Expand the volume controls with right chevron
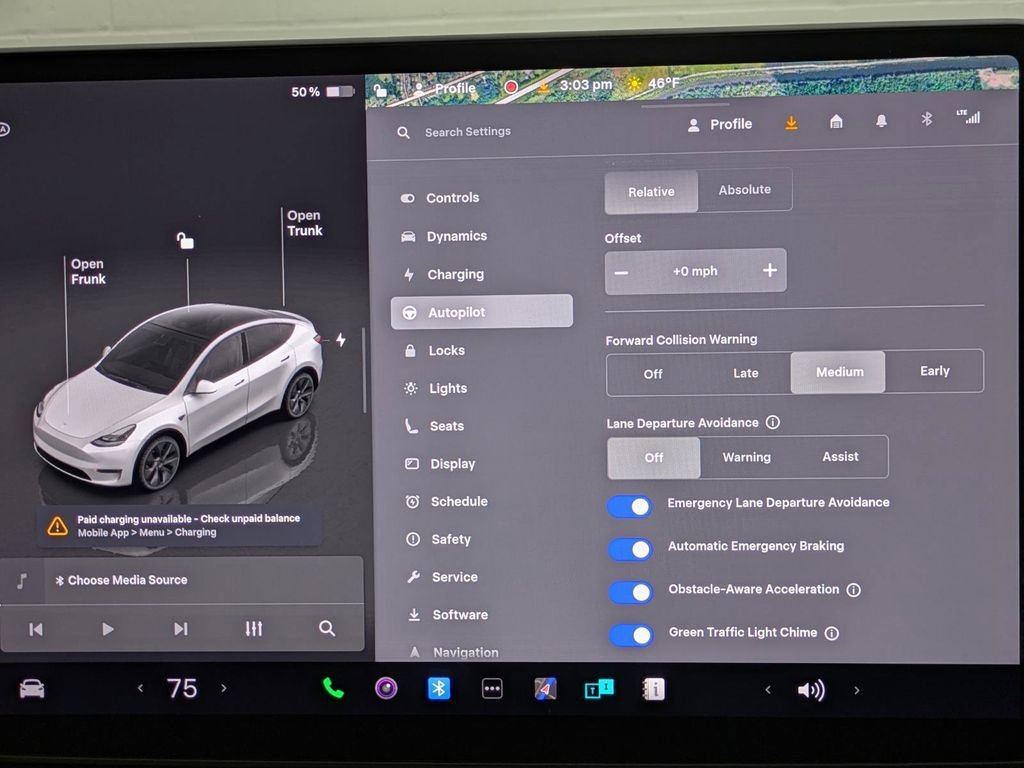The height and width of the screenshot is (768, 1024). (x=856, y=690)
